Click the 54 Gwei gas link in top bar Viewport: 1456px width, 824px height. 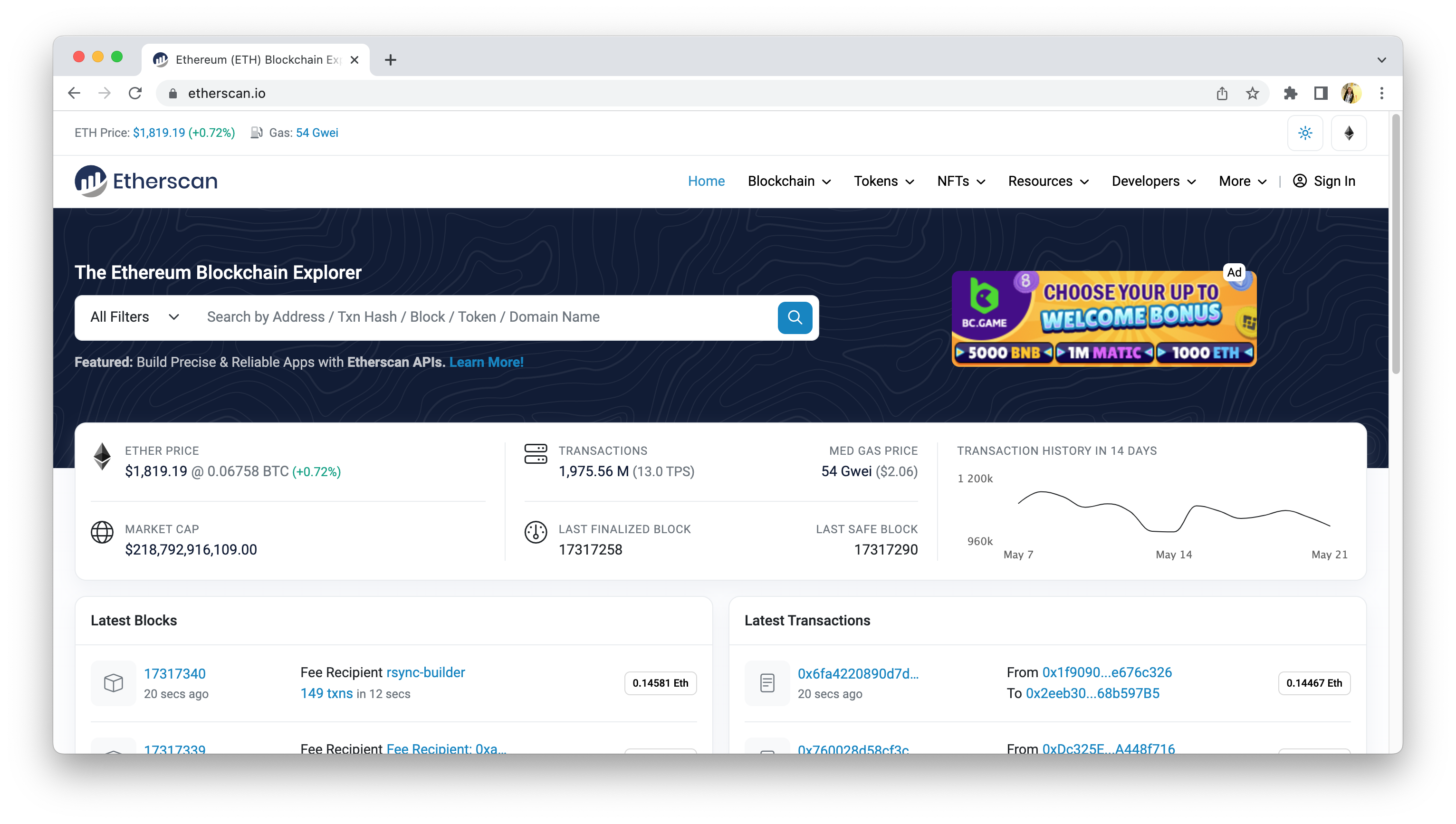pyautogui.click(x=317, y=133)
